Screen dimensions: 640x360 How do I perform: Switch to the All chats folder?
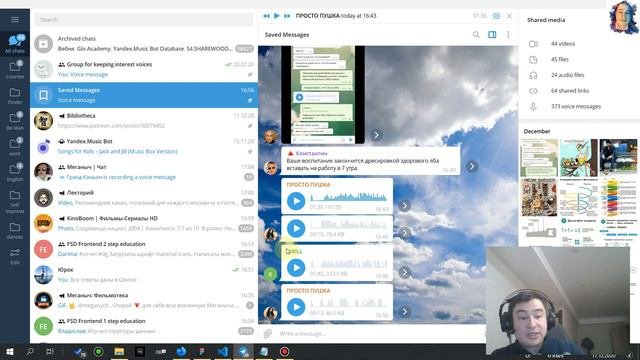tap(15, 44)
